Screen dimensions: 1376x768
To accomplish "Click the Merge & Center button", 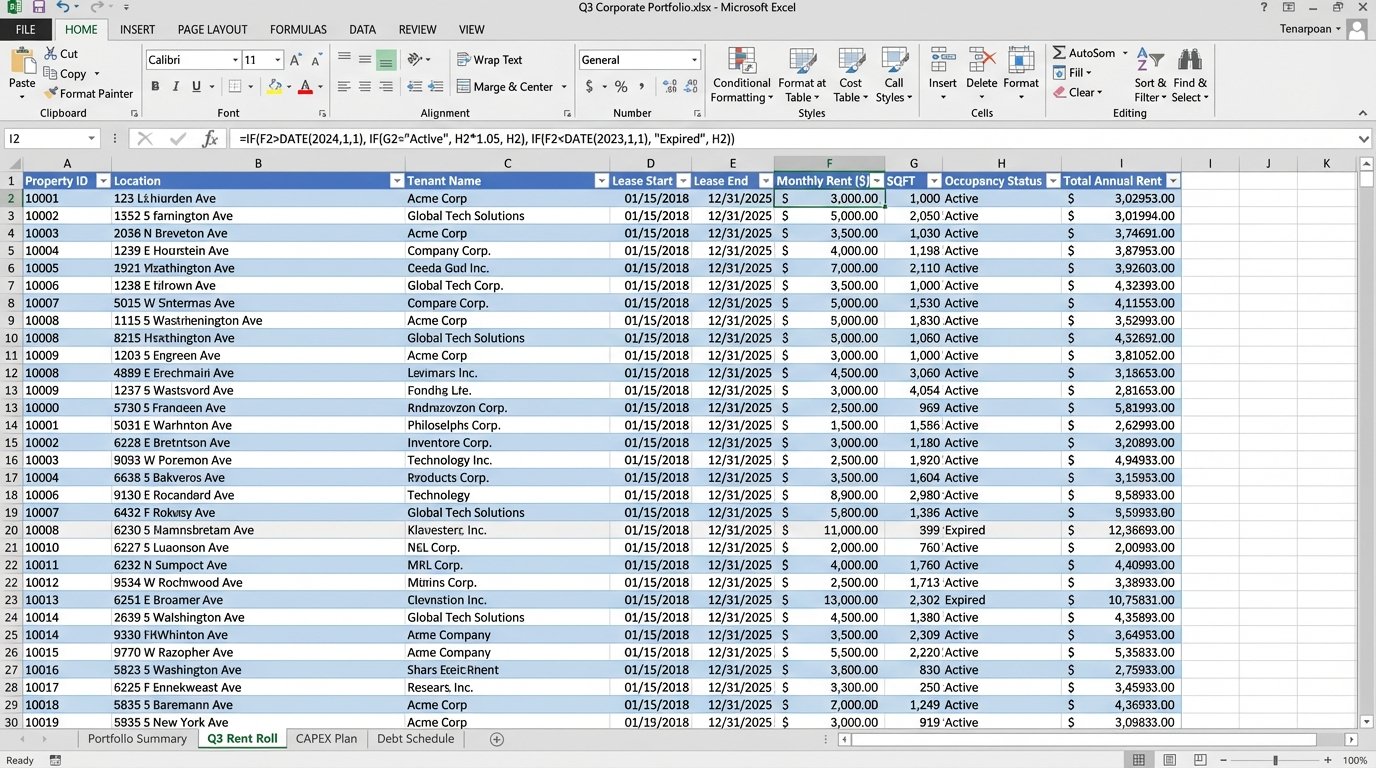I will (512, 87).
